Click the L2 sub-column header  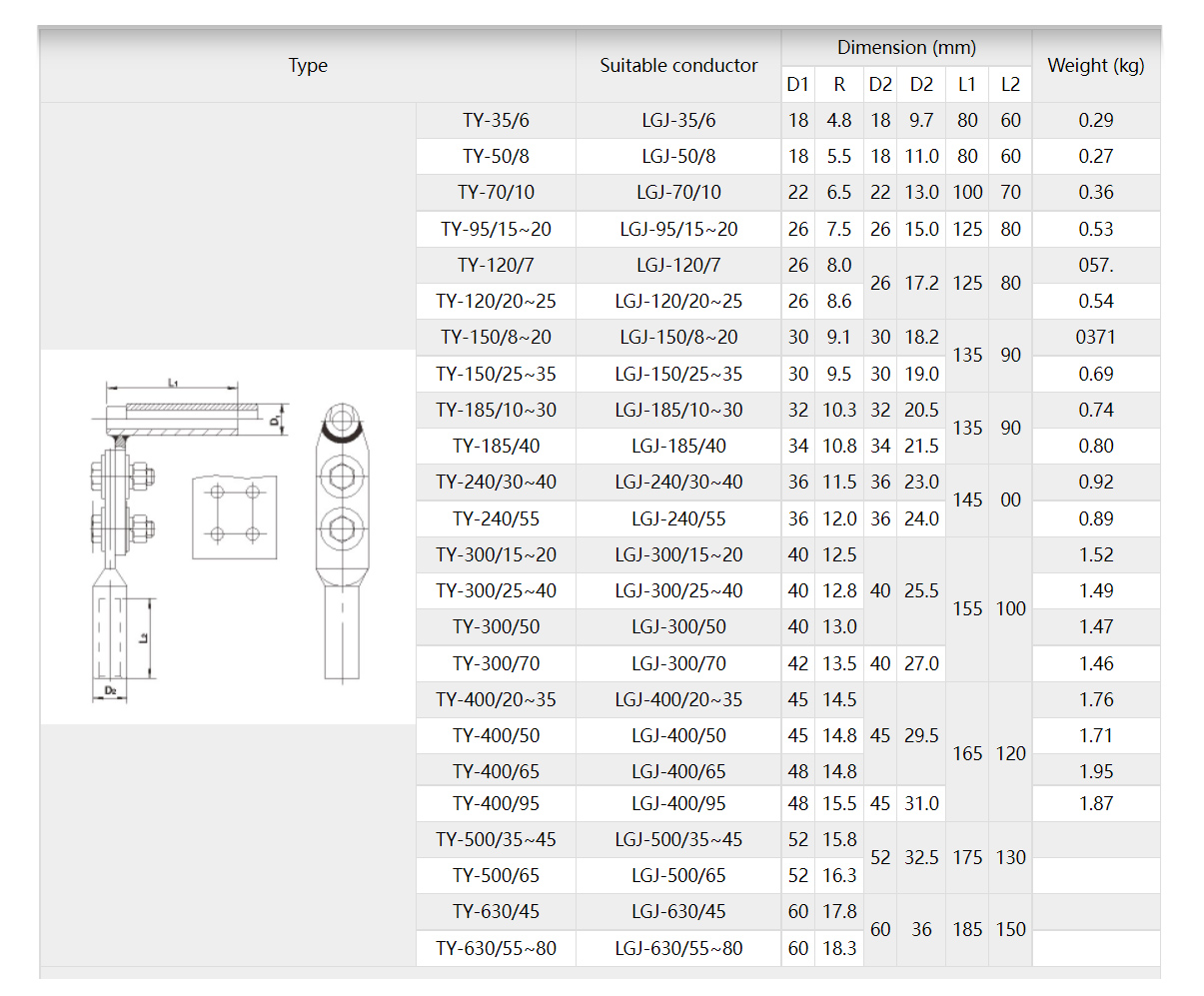tap(1010, 85)
